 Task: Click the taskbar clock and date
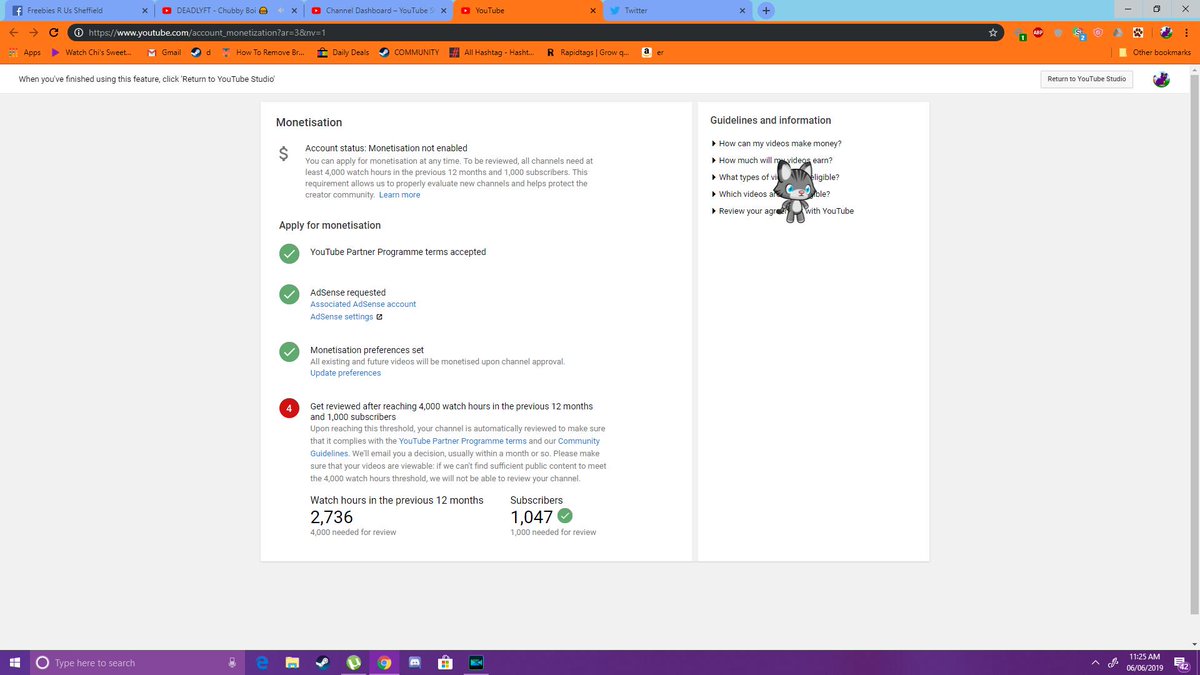pyautogui.click(x=1147, y=662)
